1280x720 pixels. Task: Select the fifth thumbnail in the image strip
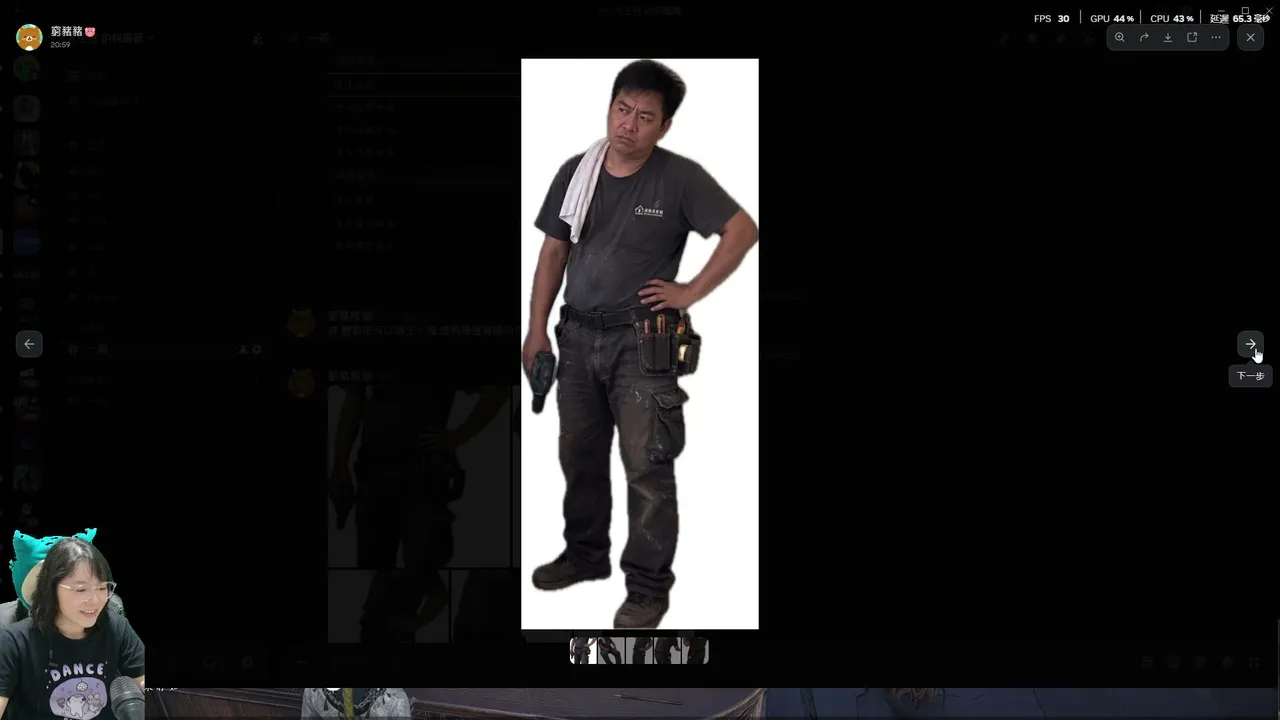pos(695,651)
